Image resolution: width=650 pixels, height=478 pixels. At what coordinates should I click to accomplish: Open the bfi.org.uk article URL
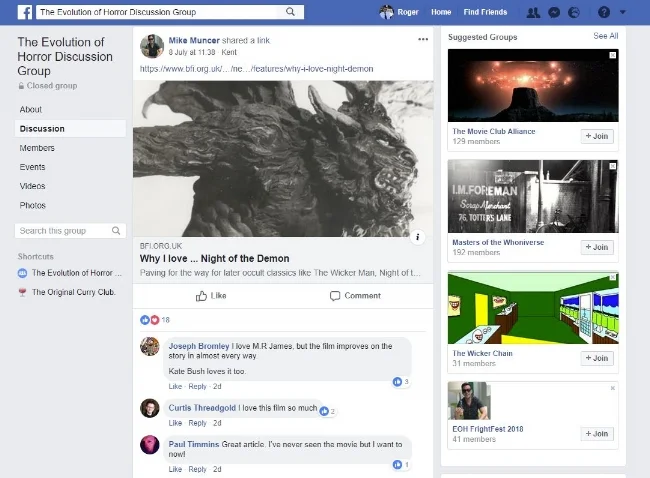[x=257, y=69]
